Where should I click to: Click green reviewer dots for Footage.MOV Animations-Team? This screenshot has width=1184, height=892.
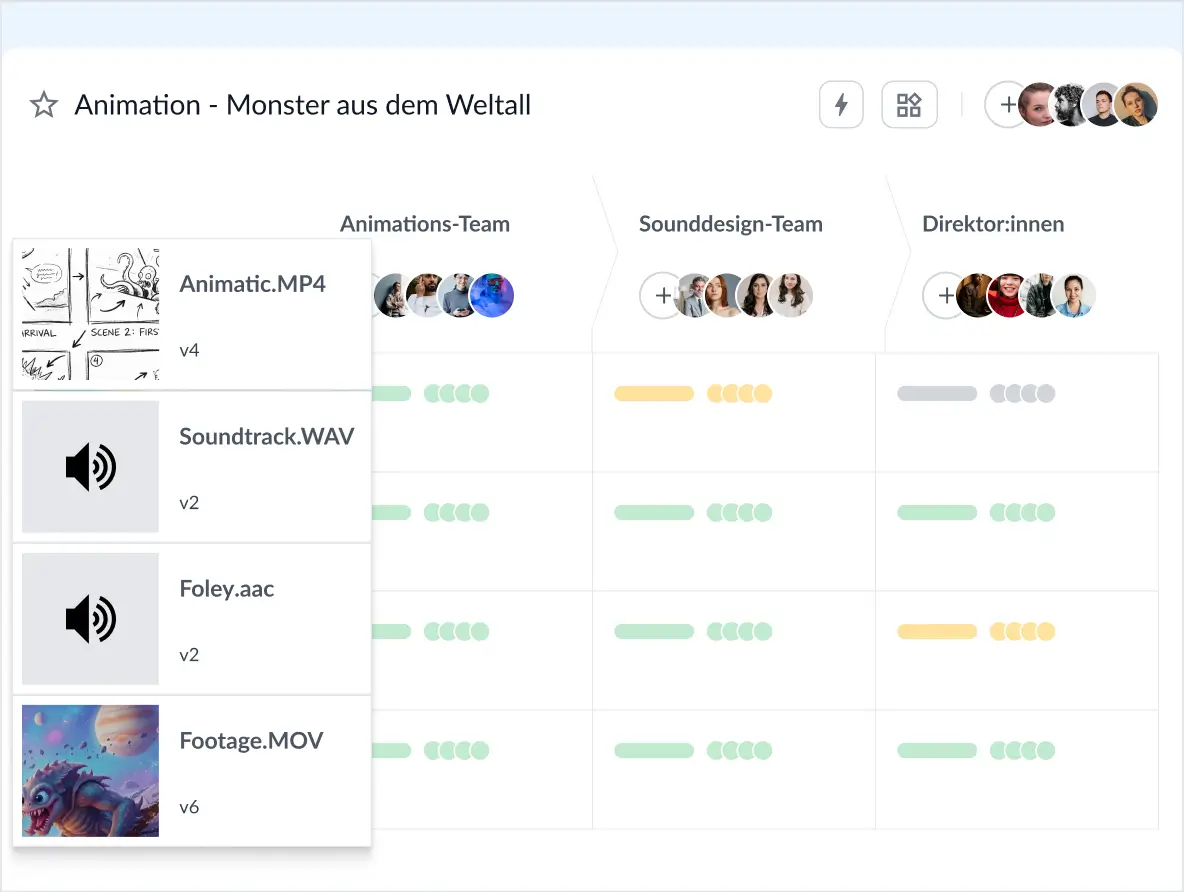pyautogui.click(x=457, y=751)
